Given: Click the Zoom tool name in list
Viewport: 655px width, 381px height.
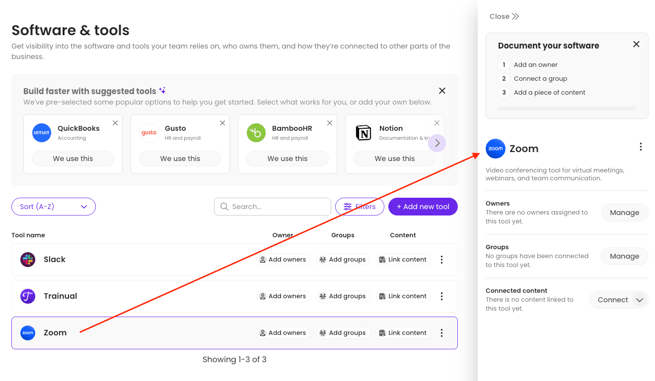Looking at the screenshot, I should click(x=55, y=333).
